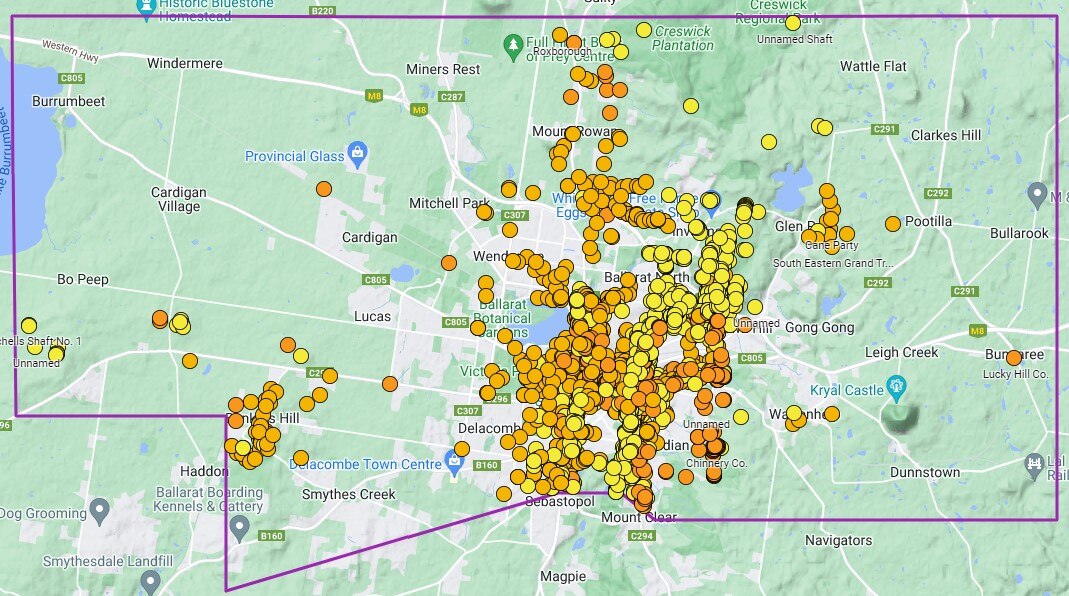Click the M8 highway shield near Windermere
This screenshot has width=1069, height=596.
(374, 95)
